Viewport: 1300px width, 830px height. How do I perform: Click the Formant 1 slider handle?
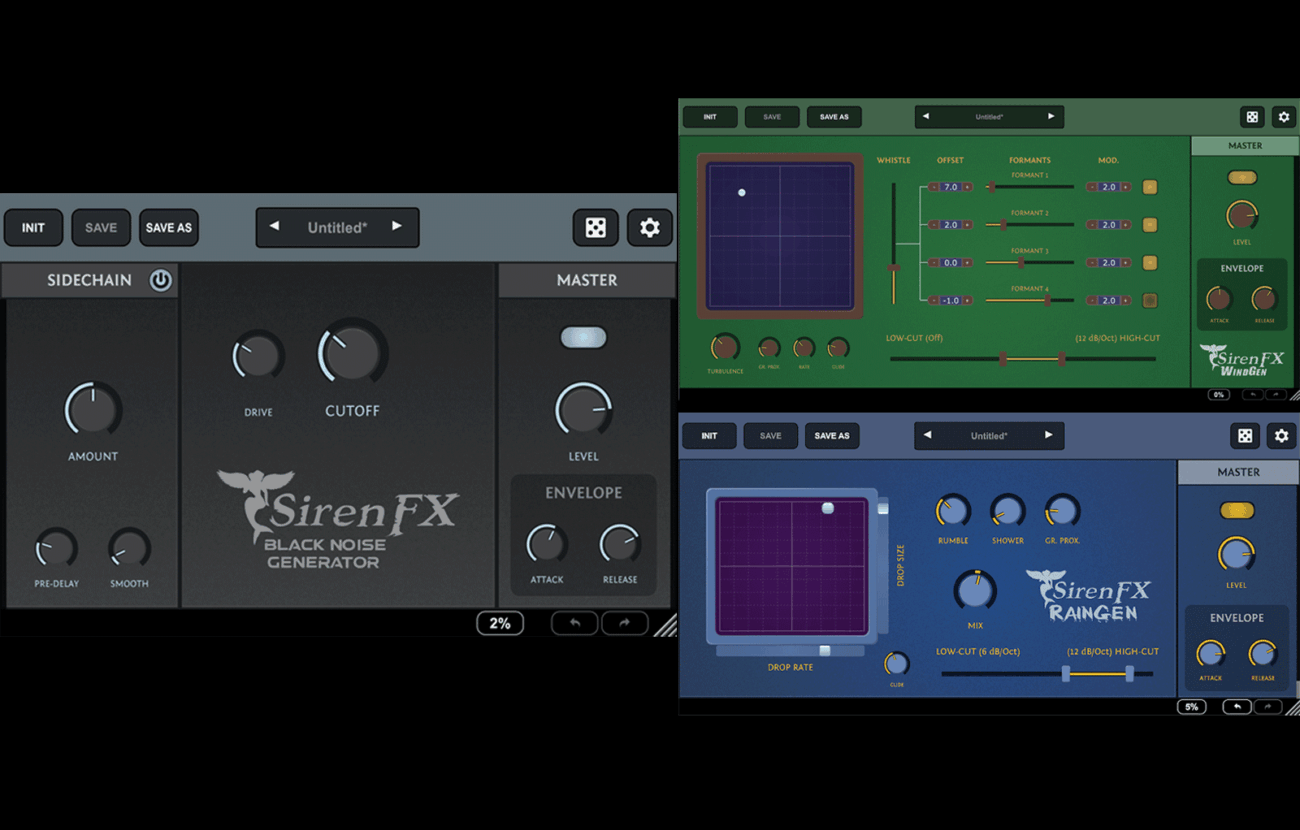[x=992, y=187]
